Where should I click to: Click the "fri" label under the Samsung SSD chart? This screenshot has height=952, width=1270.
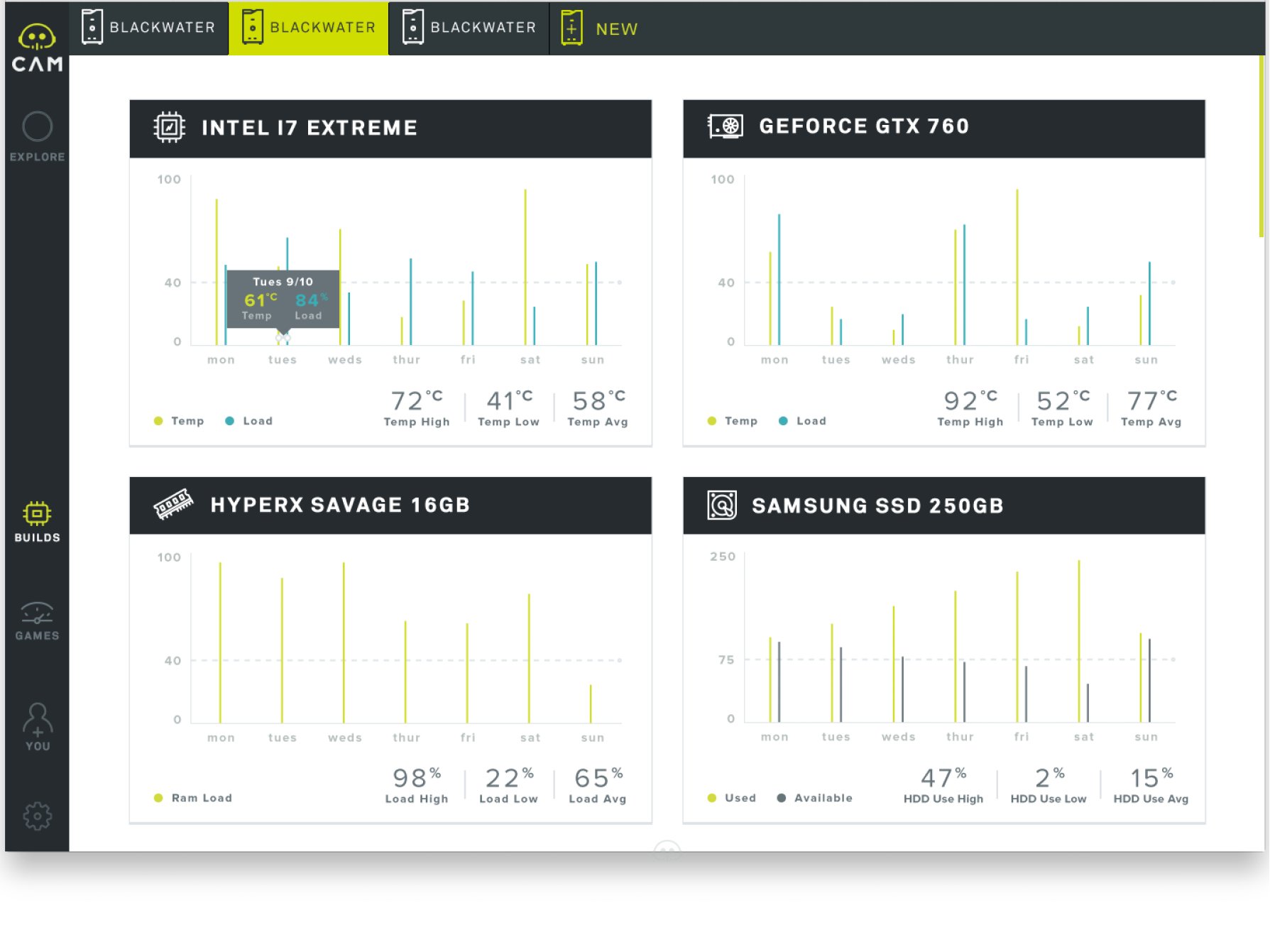(x=1022, y=737)
